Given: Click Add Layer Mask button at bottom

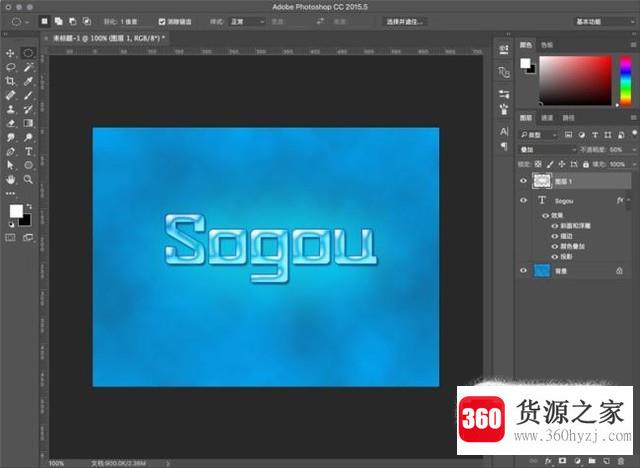Looking at the screenshot, I should [562, 461].
